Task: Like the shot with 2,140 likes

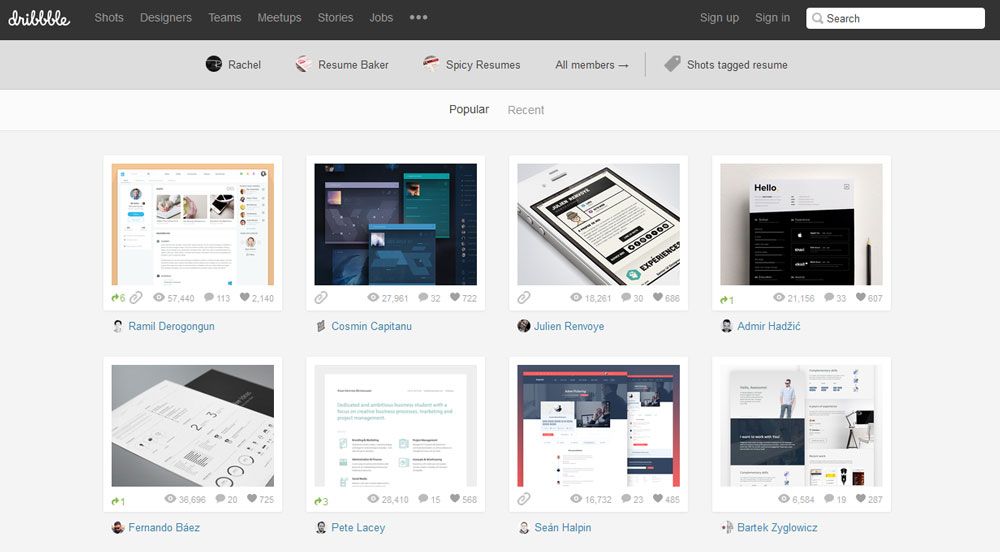Action: point(244,297)
